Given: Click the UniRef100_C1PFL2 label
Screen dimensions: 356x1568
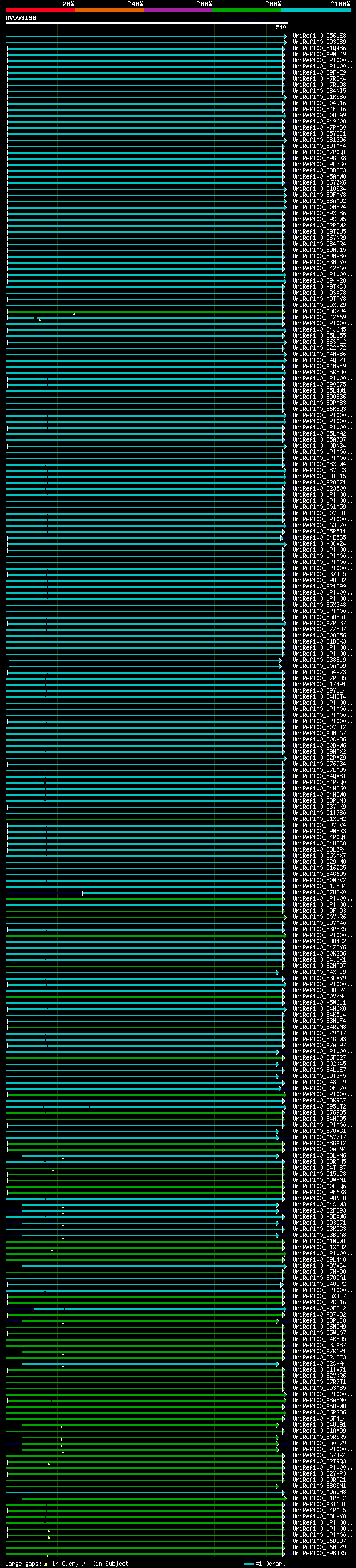Looking at the screenshot, I should (x=319, y=1498).
